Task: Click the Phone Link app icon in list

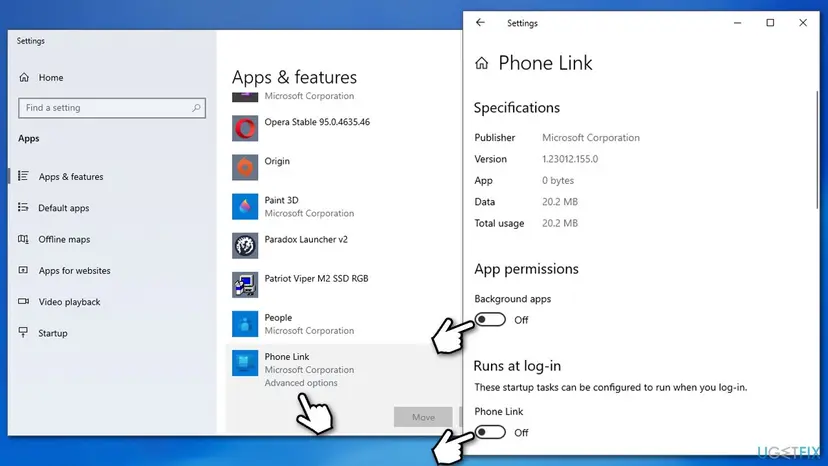Action: [x=245, y=363]
